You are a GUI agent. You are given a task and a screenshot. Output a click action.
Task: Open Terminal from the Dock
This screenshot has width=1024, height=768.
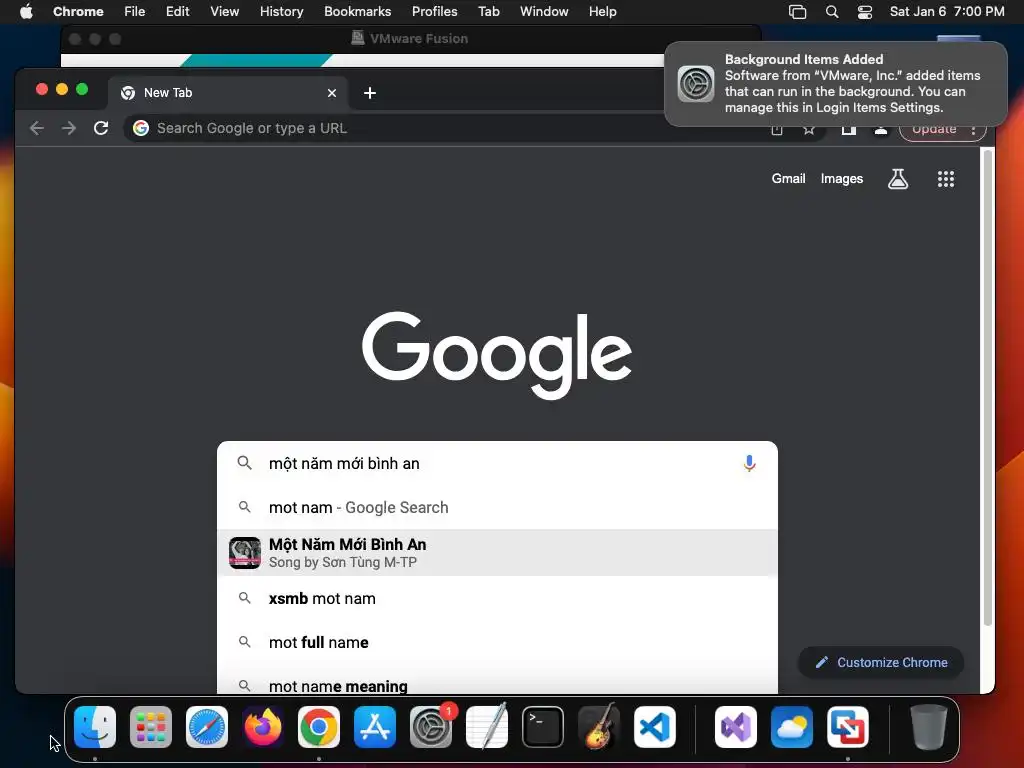coord(543,727)
